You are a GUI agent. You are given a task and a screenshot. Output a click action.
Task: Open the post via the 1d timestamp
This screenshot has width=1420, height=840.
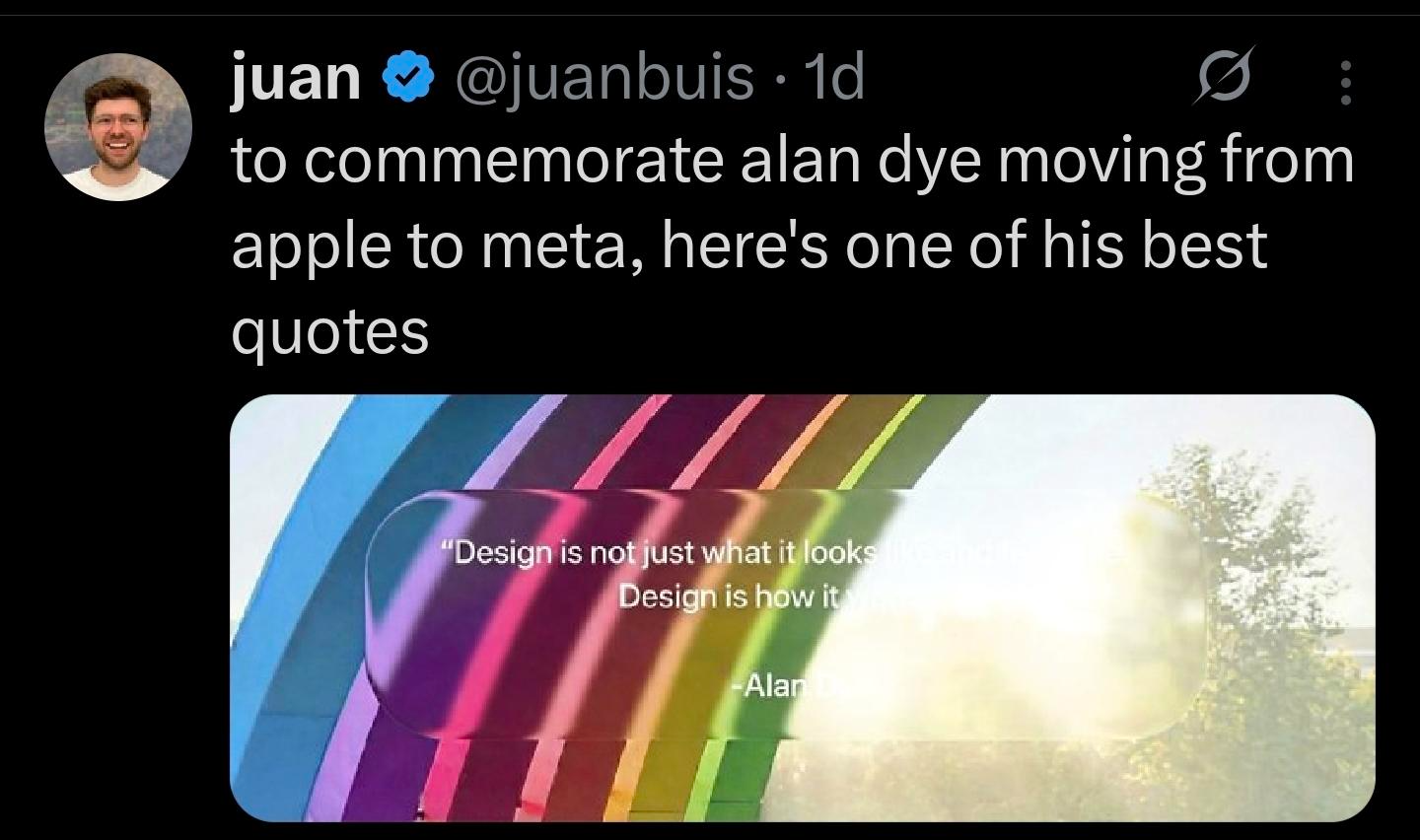(834, 77)
